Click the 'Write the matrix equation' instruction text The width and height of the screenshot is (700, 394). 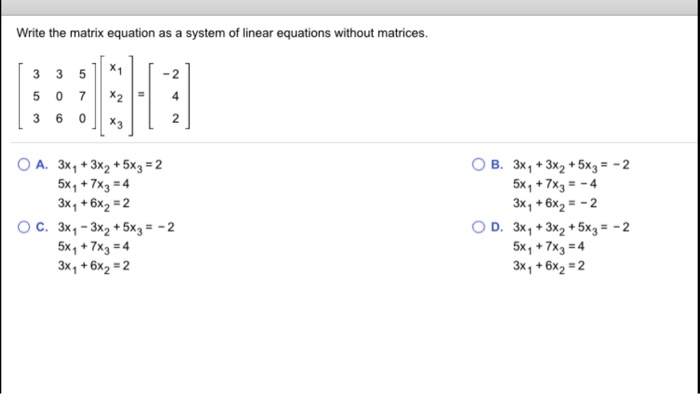click(x=222, y=33)
